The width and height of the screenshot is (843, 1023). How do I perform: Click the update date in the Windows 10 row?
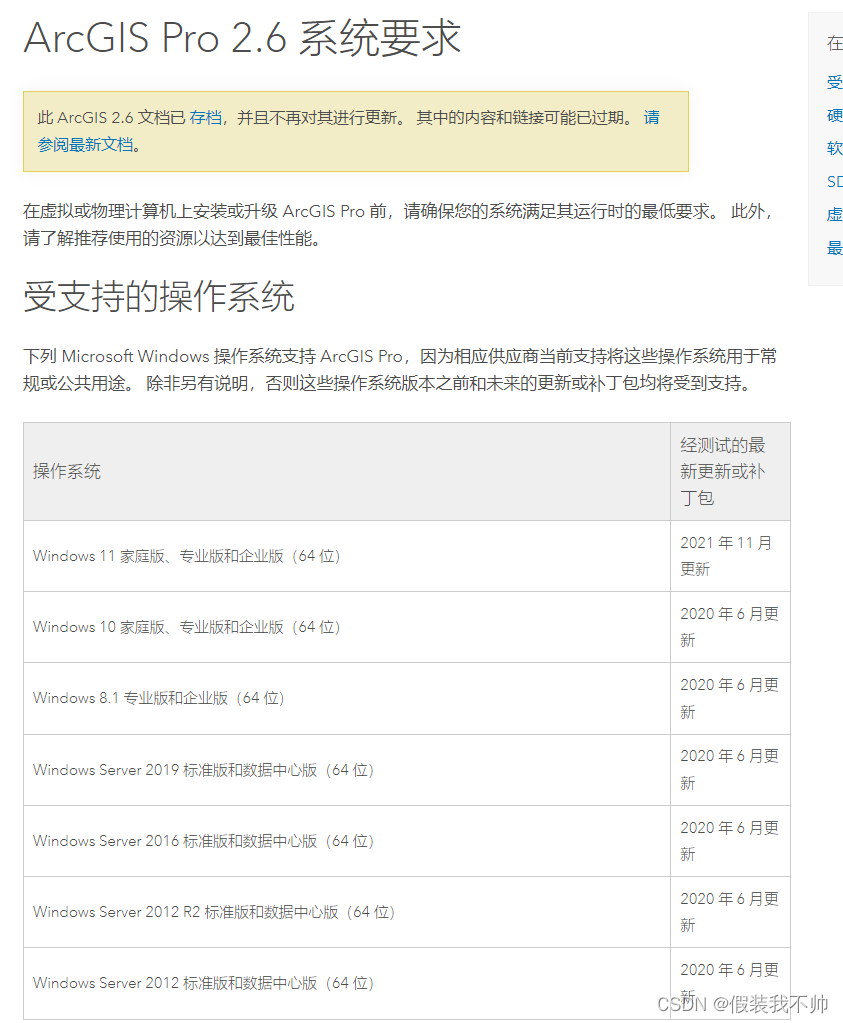tap(729, 627)
